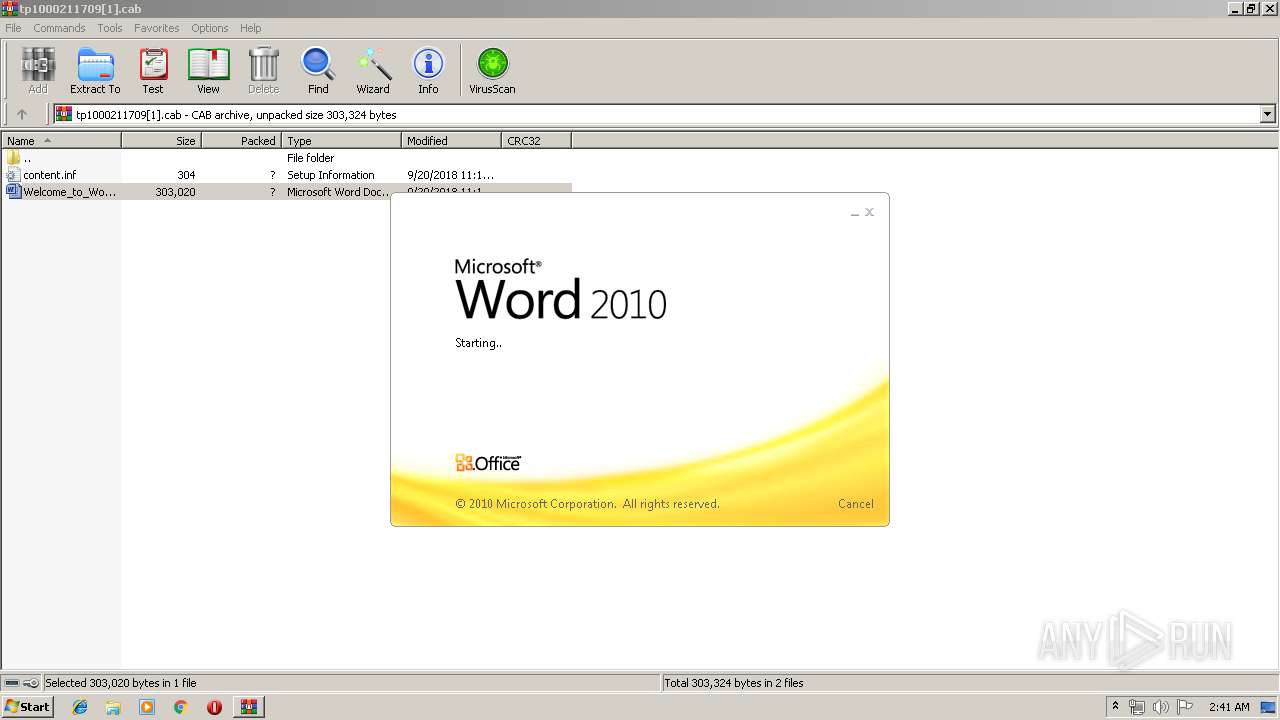
Task: Click the archive path field
Action: [x=657, y=114]
